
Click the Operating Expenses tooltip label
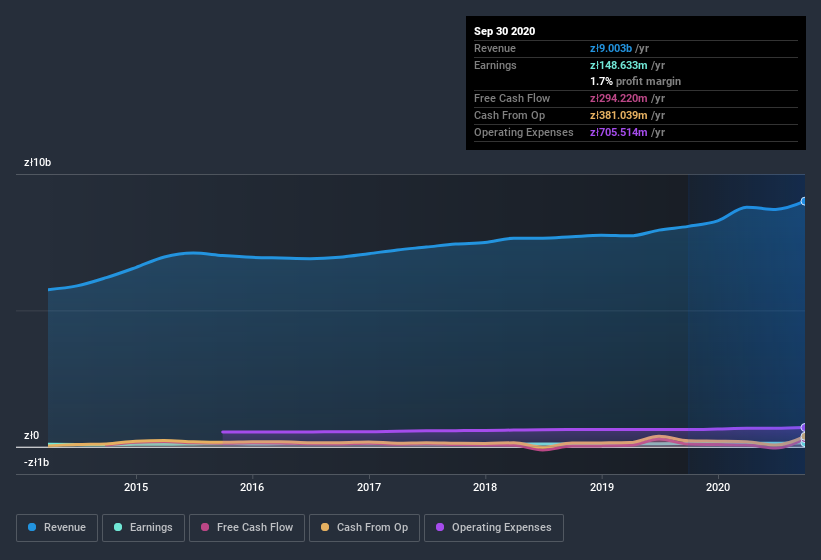tap(524, 132)
